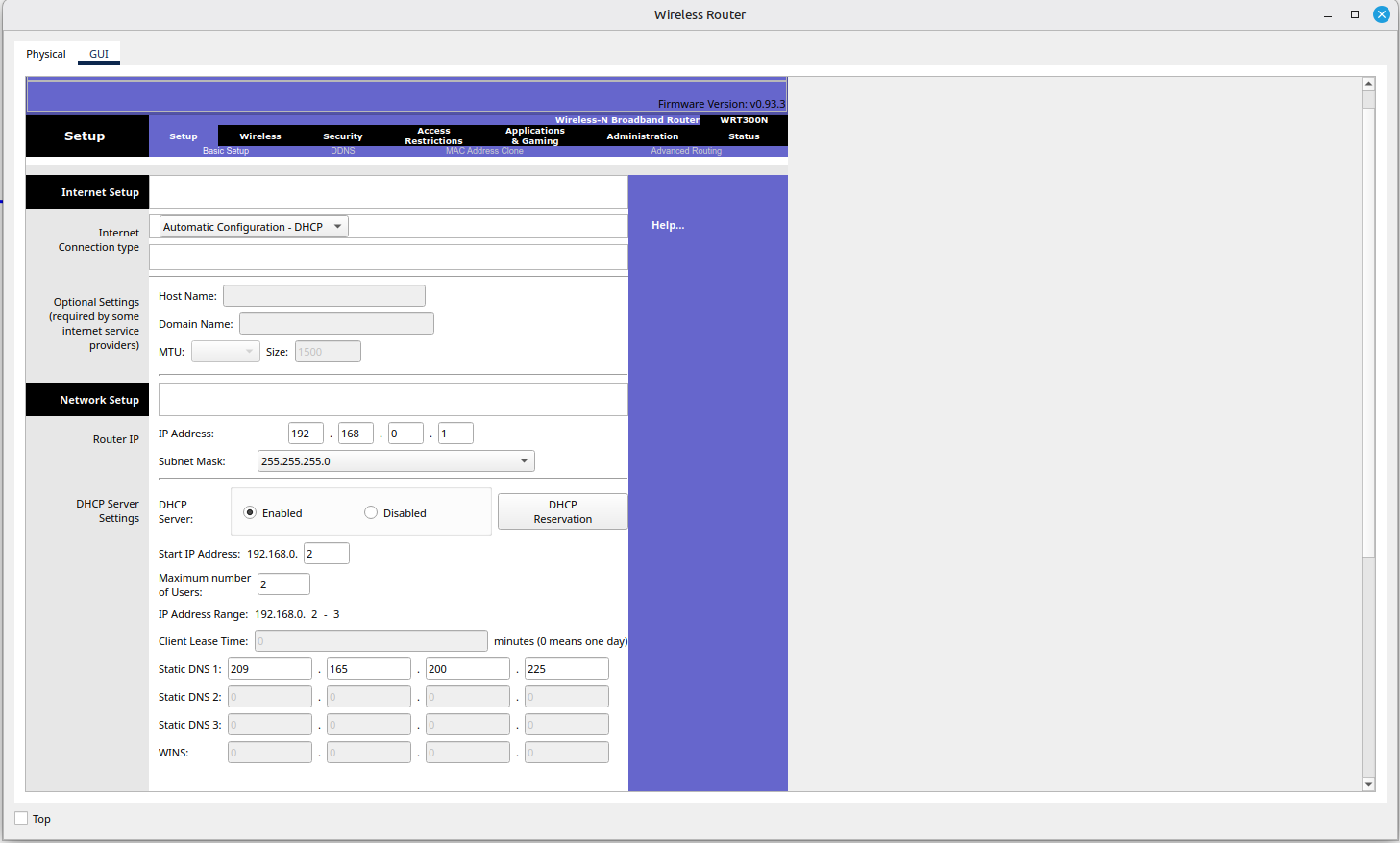Enable the DHCP Server Enabled radio button
The image size is (1400, 843).
[x=250, y=513]
